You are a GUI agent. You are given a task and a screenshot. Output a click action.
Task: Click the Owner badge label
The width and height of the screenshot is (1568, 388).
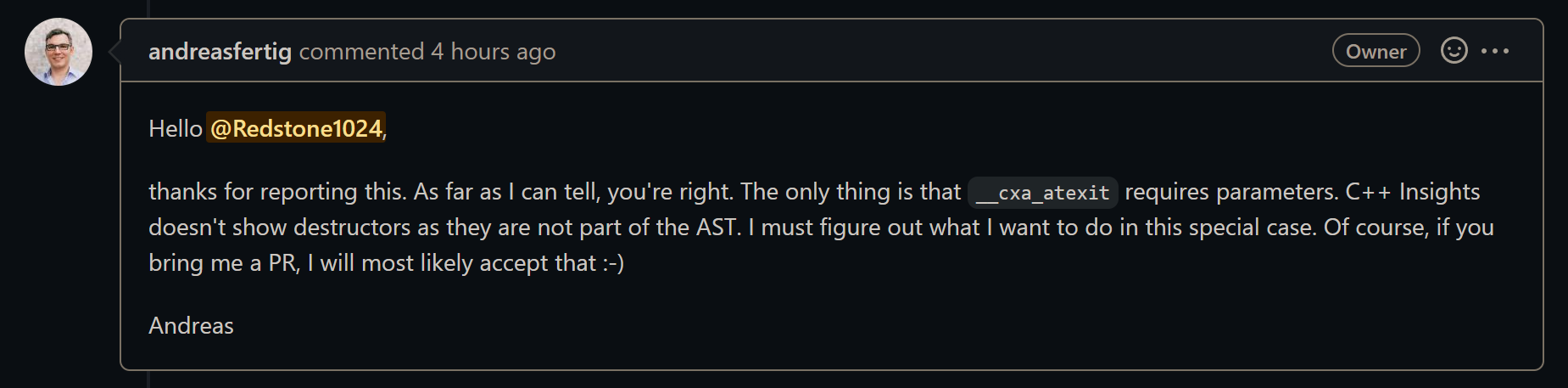point(1375,51)
